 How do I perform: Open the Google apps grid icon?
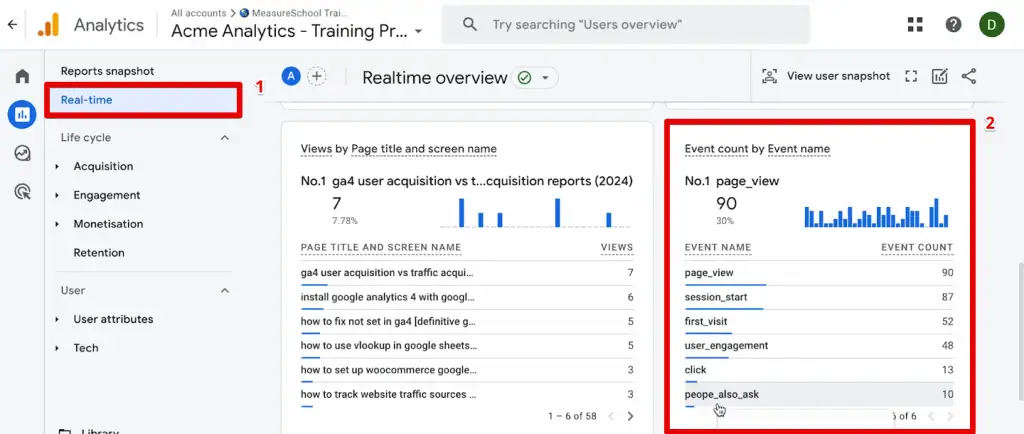(x=915, y=25)
